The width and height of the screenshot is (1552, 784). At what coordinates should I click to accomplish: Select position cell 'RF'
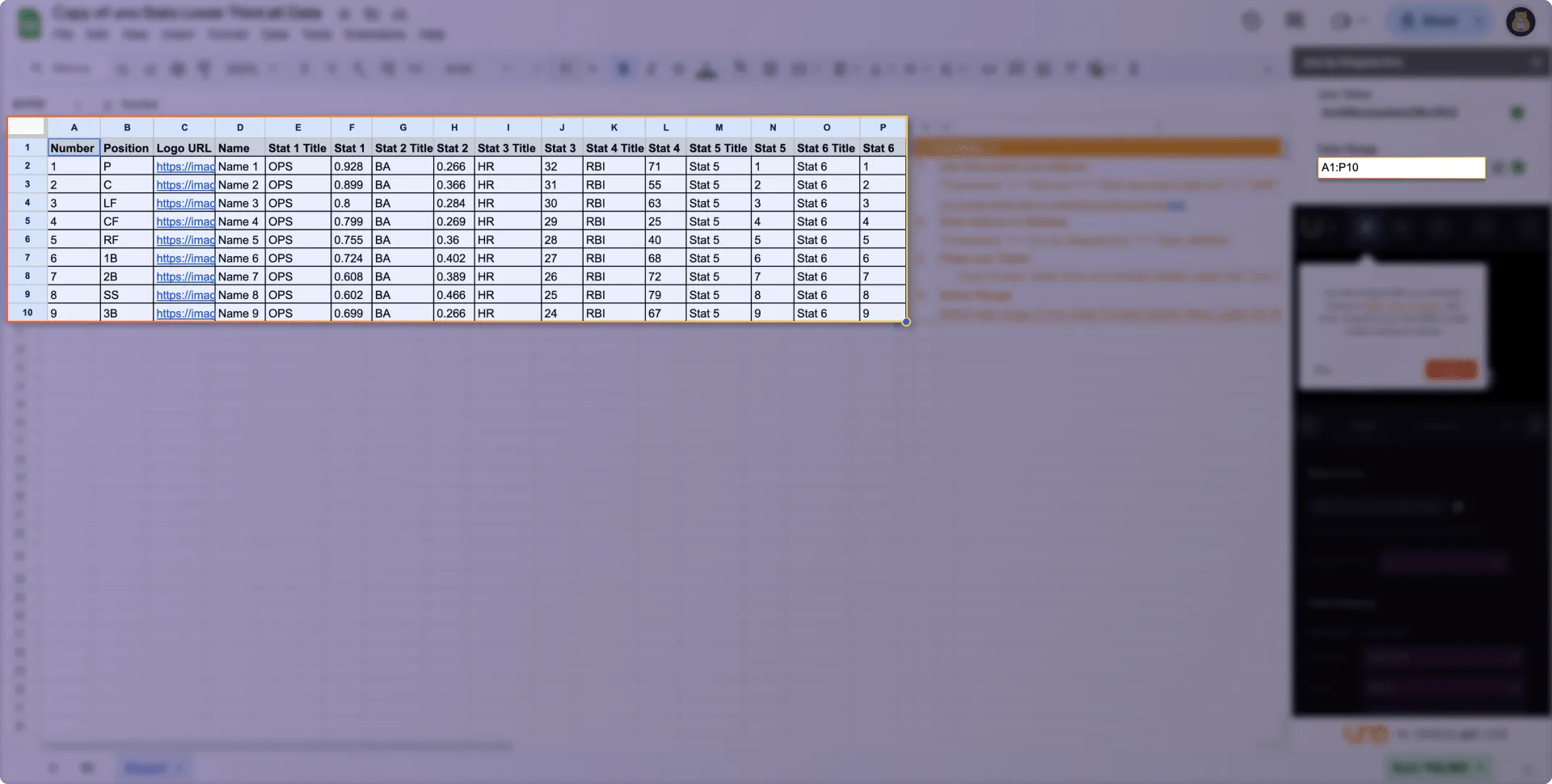(127, 240)
